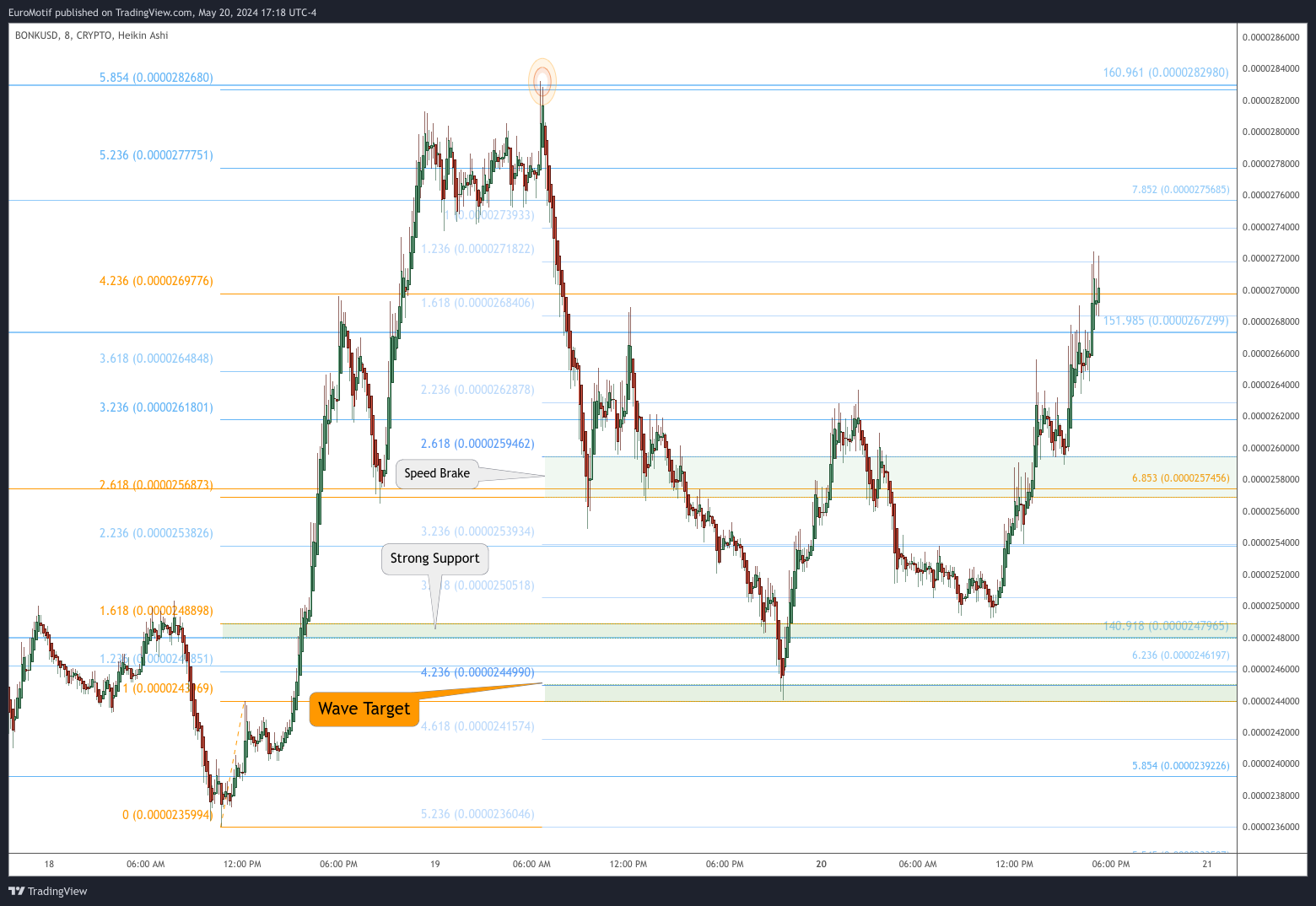Click the 0.0000280000 price axis tick

pyautogui.click(x=1270, y=132)
